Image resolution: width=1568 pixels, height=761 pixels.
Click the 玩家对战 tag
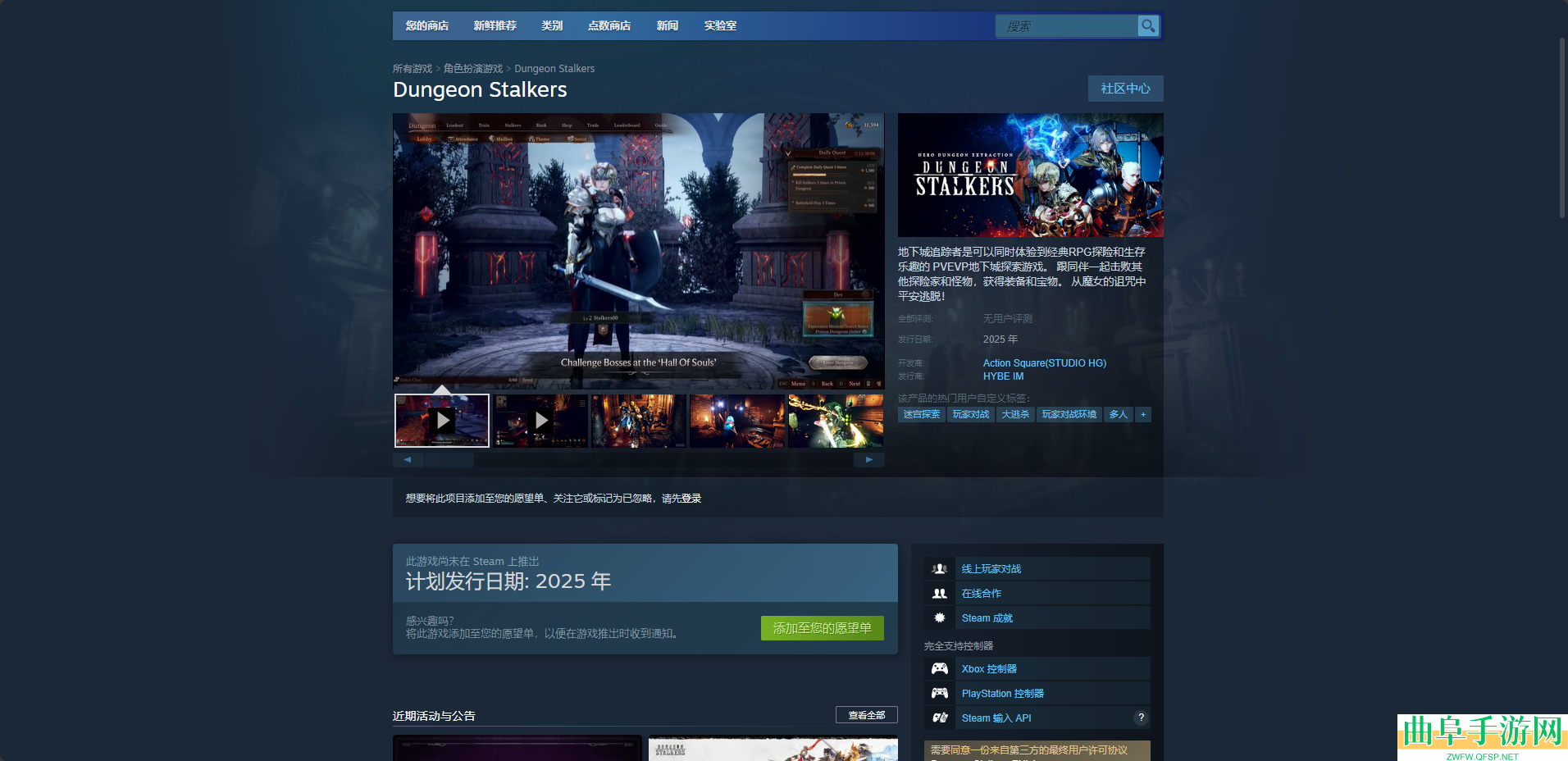click(971, 415)
